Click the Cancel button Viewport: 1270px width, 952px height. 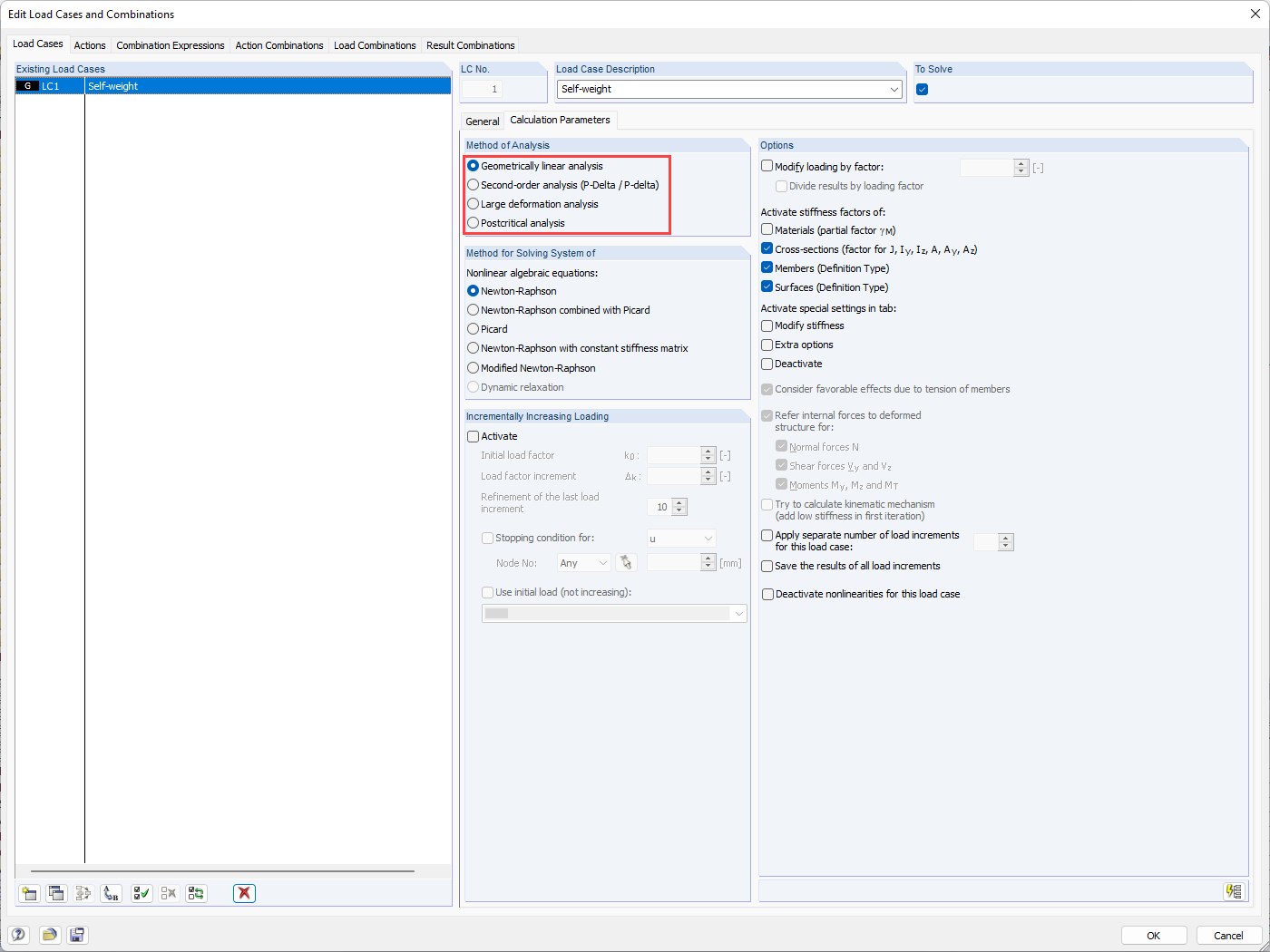(x=1229, y=936)
